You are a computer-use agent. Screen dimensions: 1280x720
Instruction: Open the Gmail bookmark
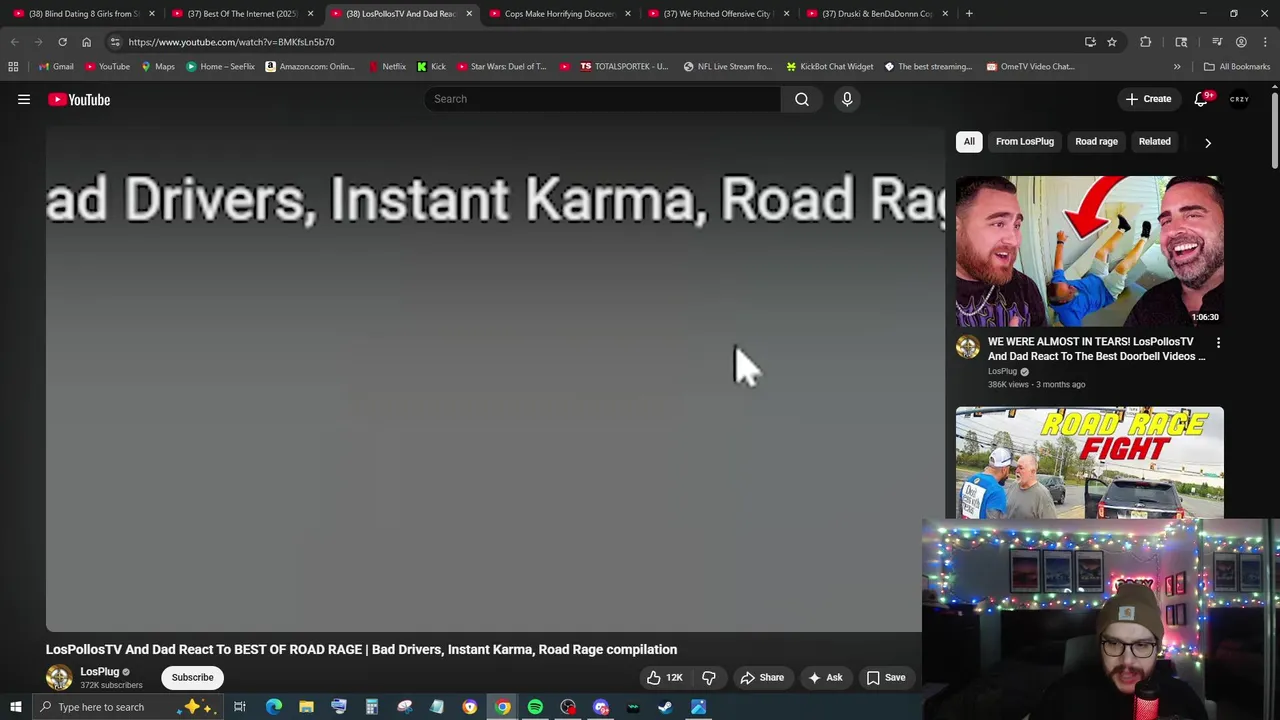tap(57, 67)
